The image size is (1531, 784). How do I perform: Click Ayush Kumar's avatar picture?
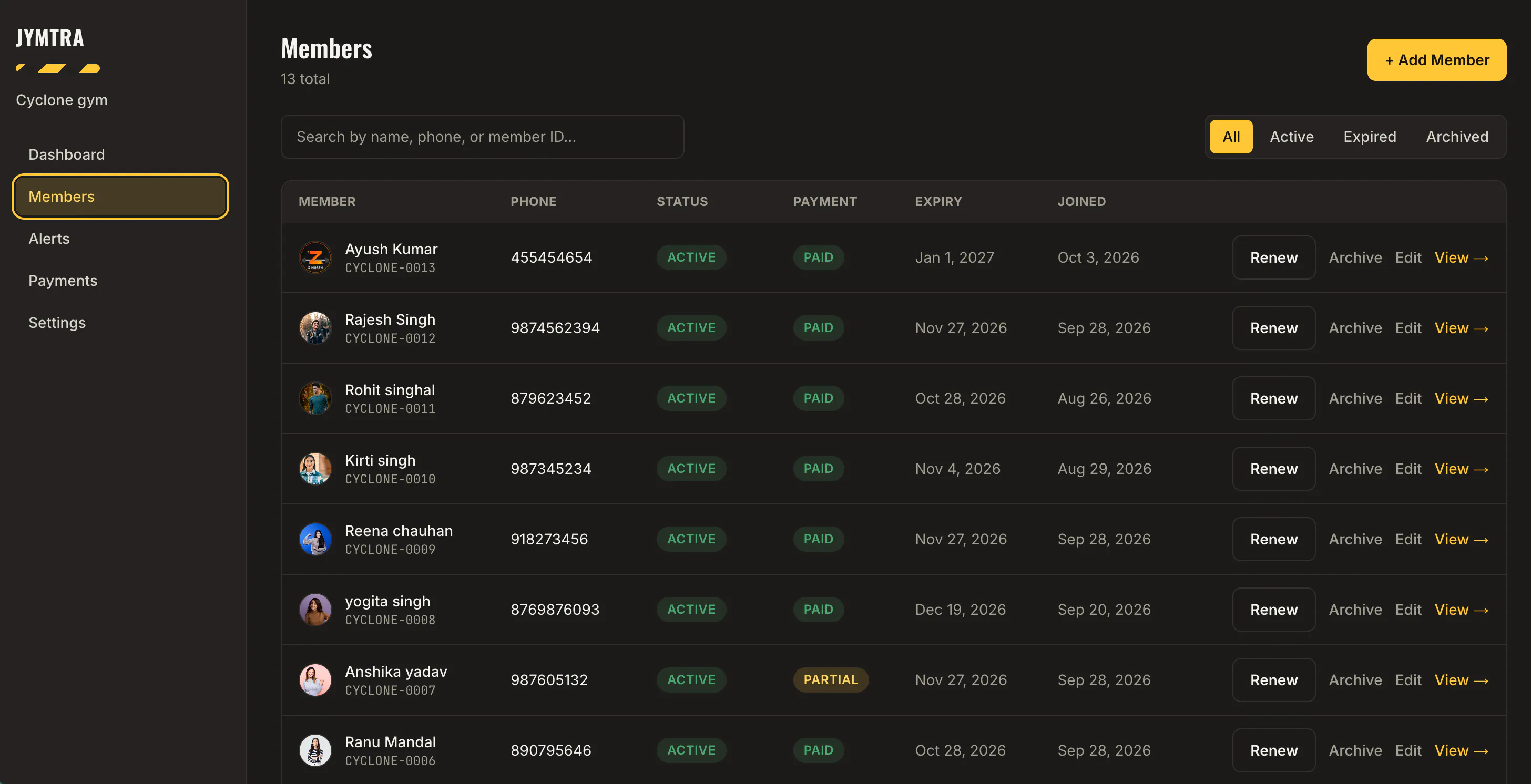point(315,257)
